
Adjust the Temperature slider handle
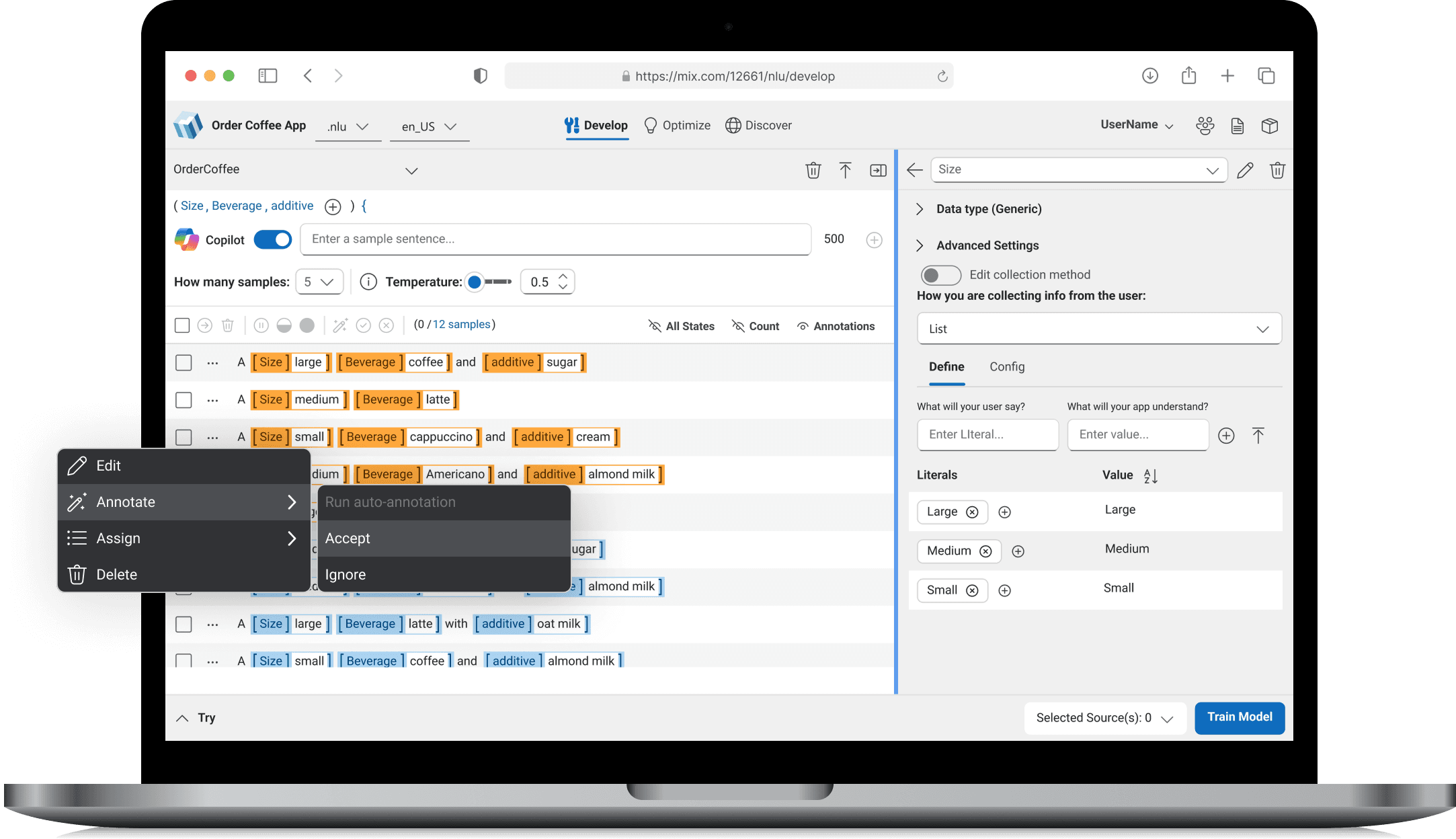click(x=475, y=282)
